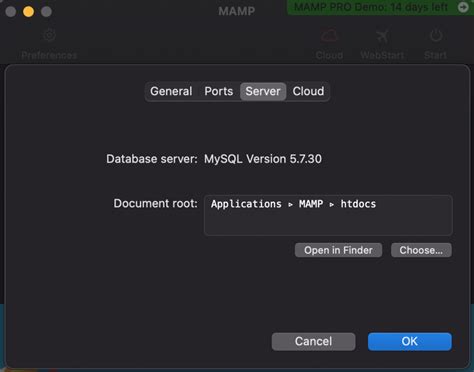The image size is (474, 372).
Task: Confirm settings with the OK button
Action: click(x=410, y=341)
